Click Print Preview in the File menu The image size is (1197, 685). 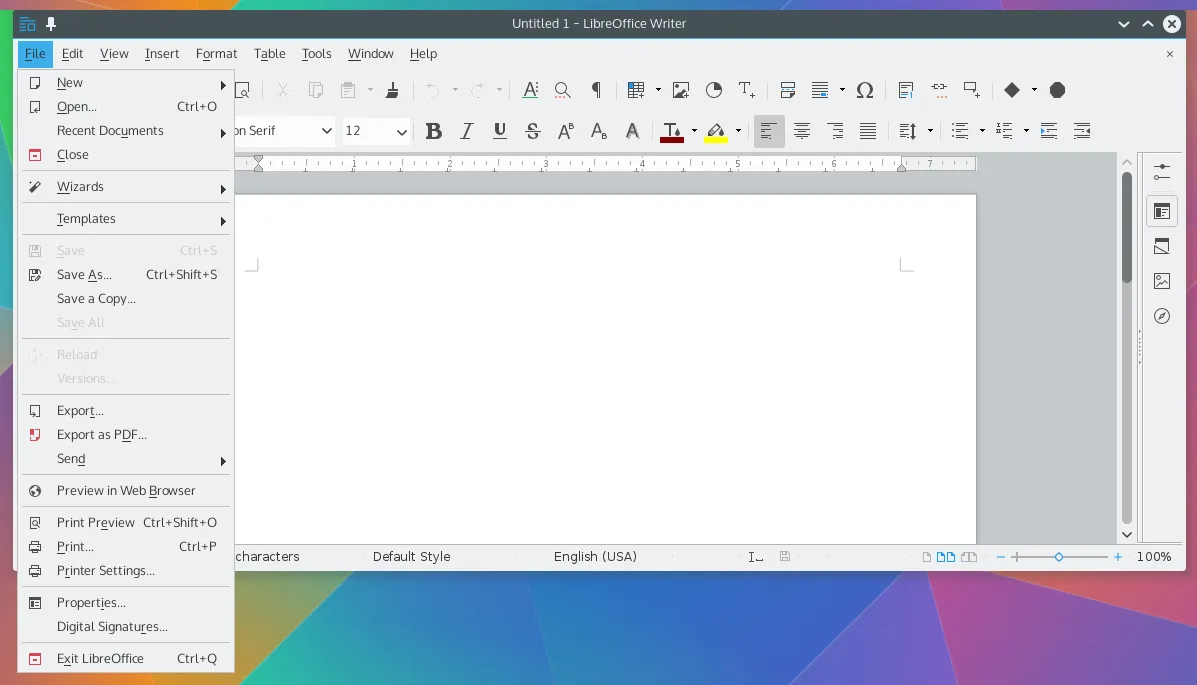point(96,522)
